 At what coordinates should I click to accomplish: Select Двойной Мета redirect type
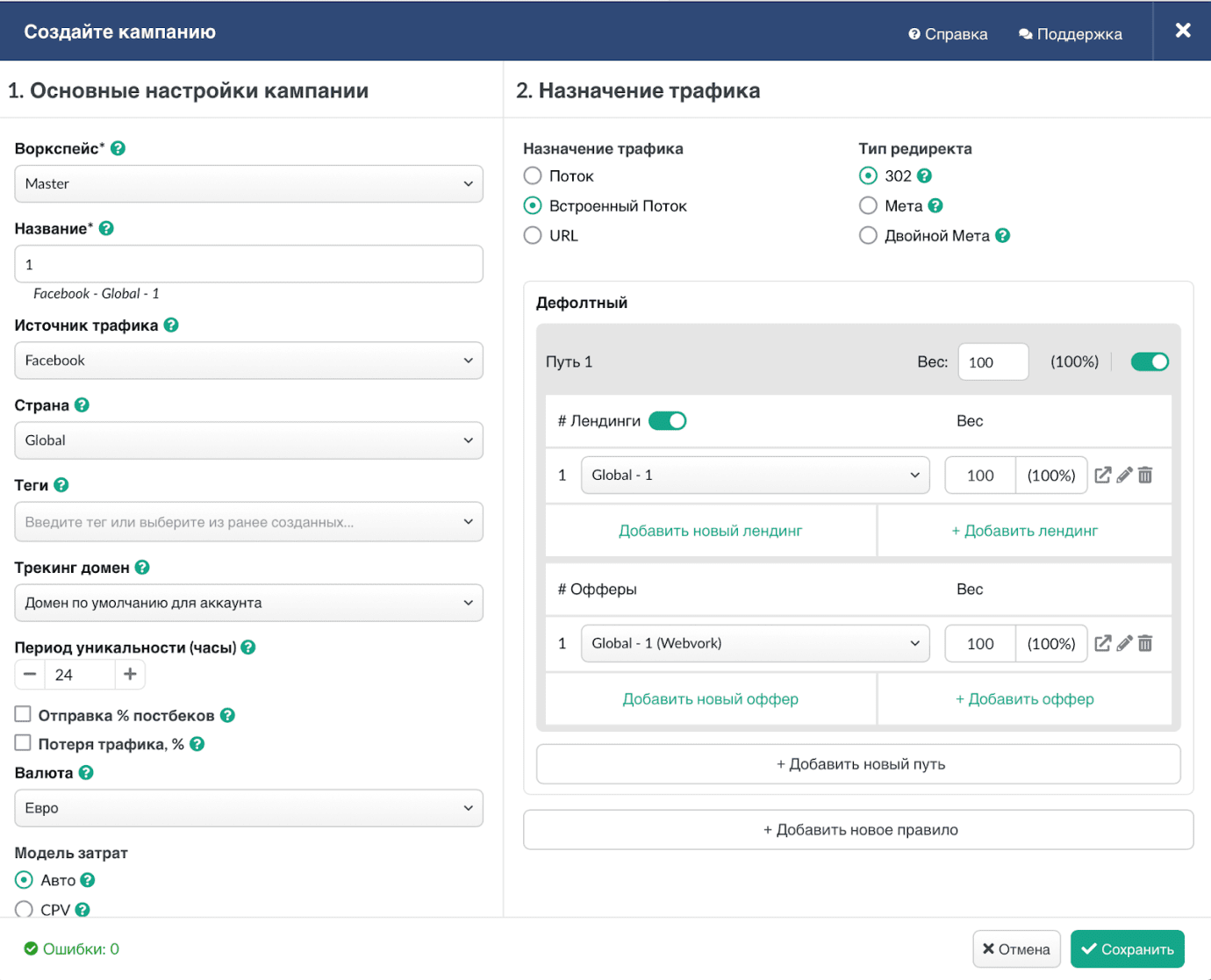(868, 235)
